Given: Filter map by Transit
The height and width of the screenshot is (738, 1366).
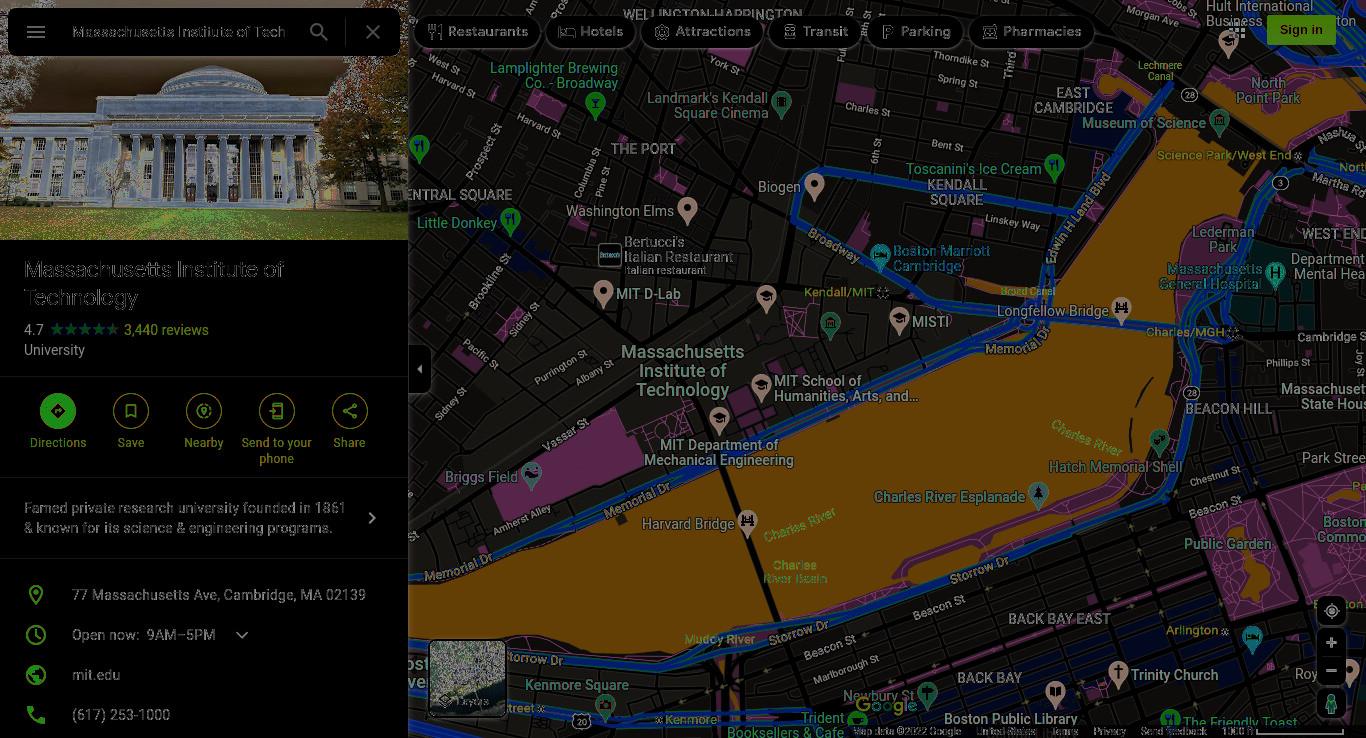Looking at the screenshot, I should [x=815, y=32].
